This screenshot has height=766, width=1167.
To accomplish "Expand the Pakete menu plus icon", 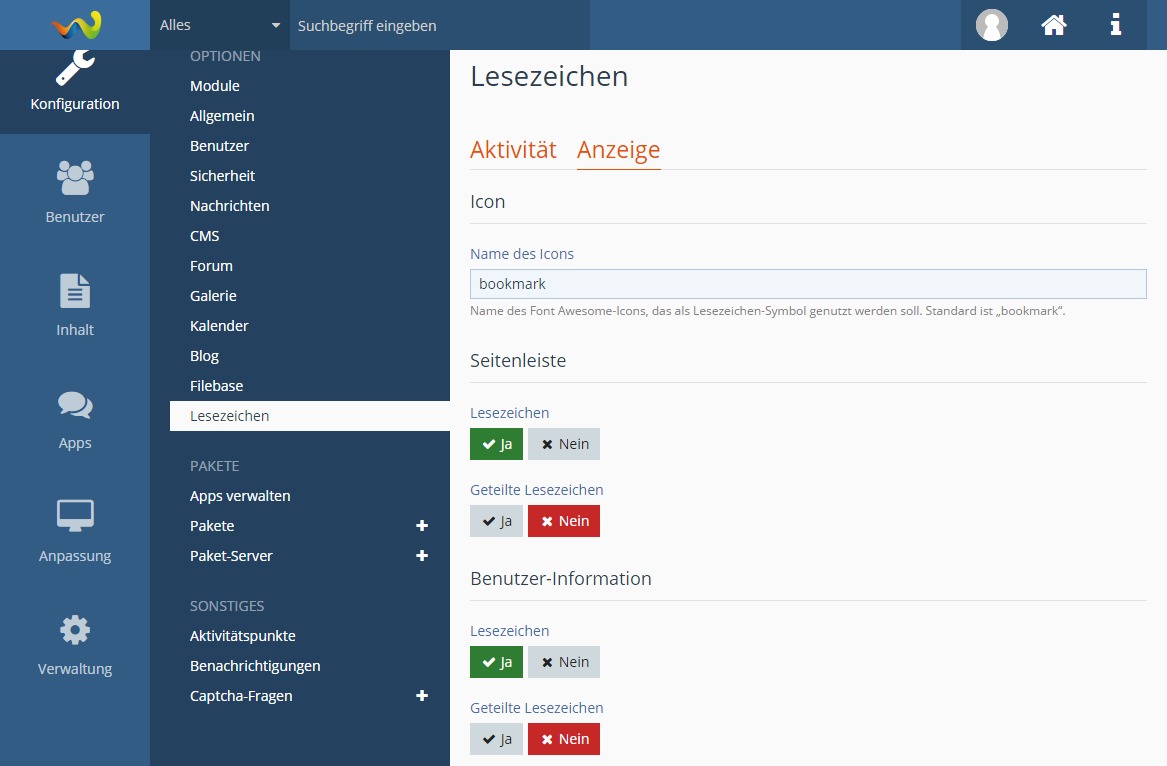I will (x=422, y=526).
